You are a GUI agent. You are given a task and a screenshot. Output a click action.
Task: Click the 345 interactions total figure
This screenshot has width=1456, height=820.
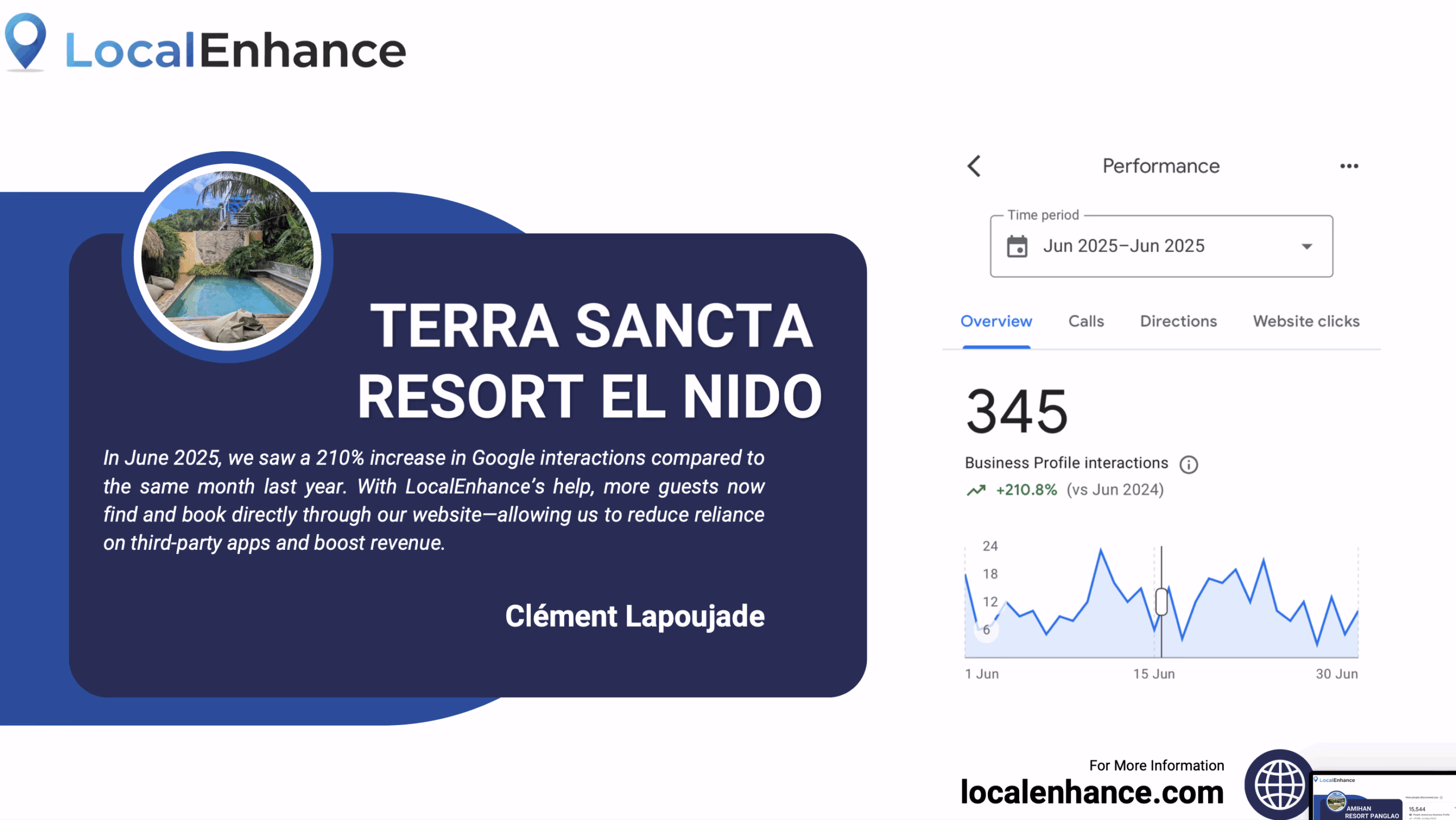(x=1016, y=409)
